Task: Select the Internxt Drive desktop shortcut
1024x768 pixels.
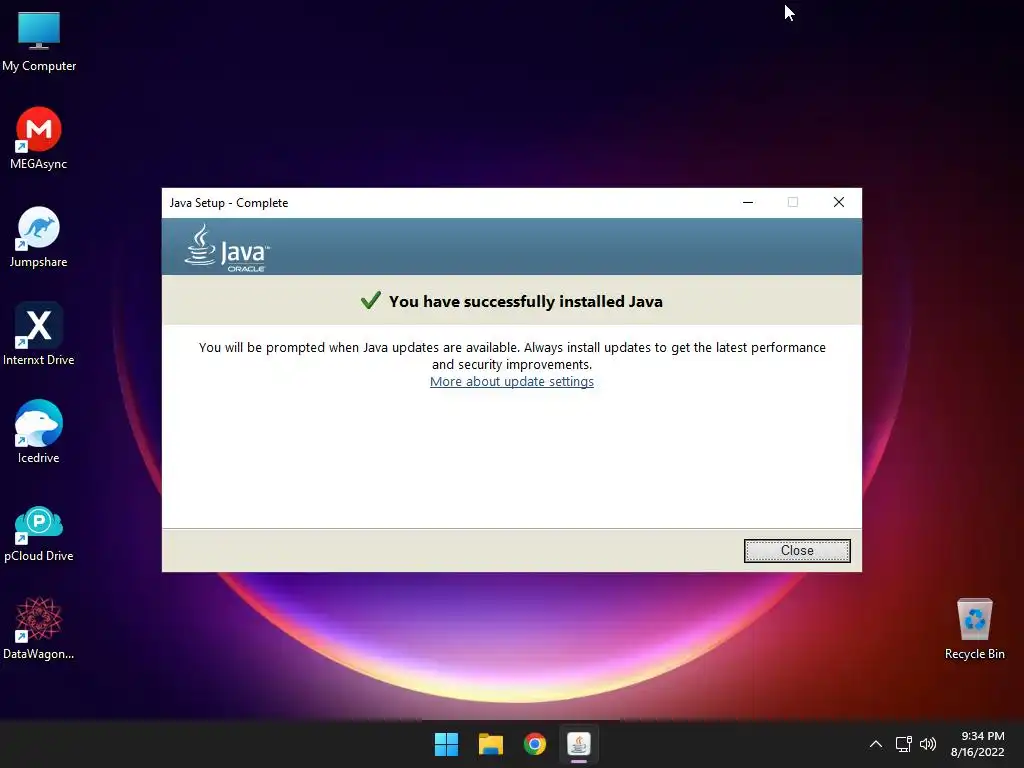Action: click(39, 334)
